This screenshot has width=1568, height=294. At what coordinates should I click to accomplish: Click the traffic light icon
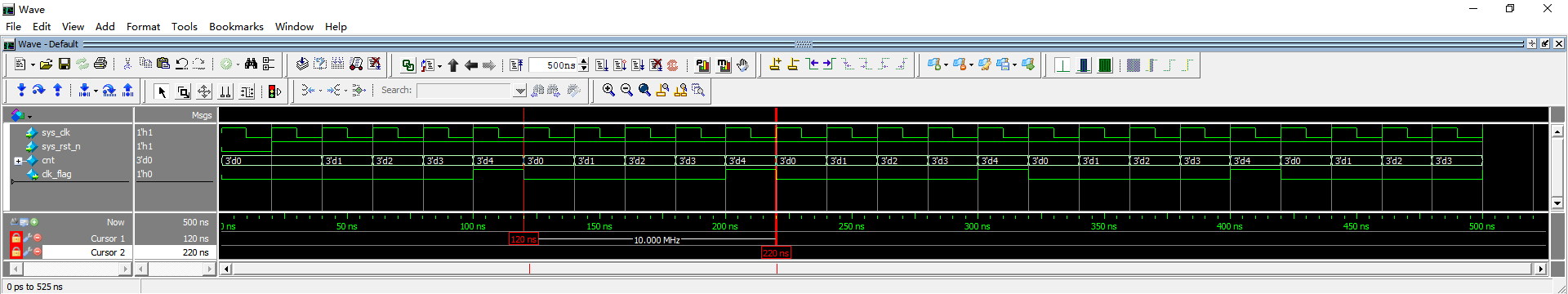(x=274, y=91)
